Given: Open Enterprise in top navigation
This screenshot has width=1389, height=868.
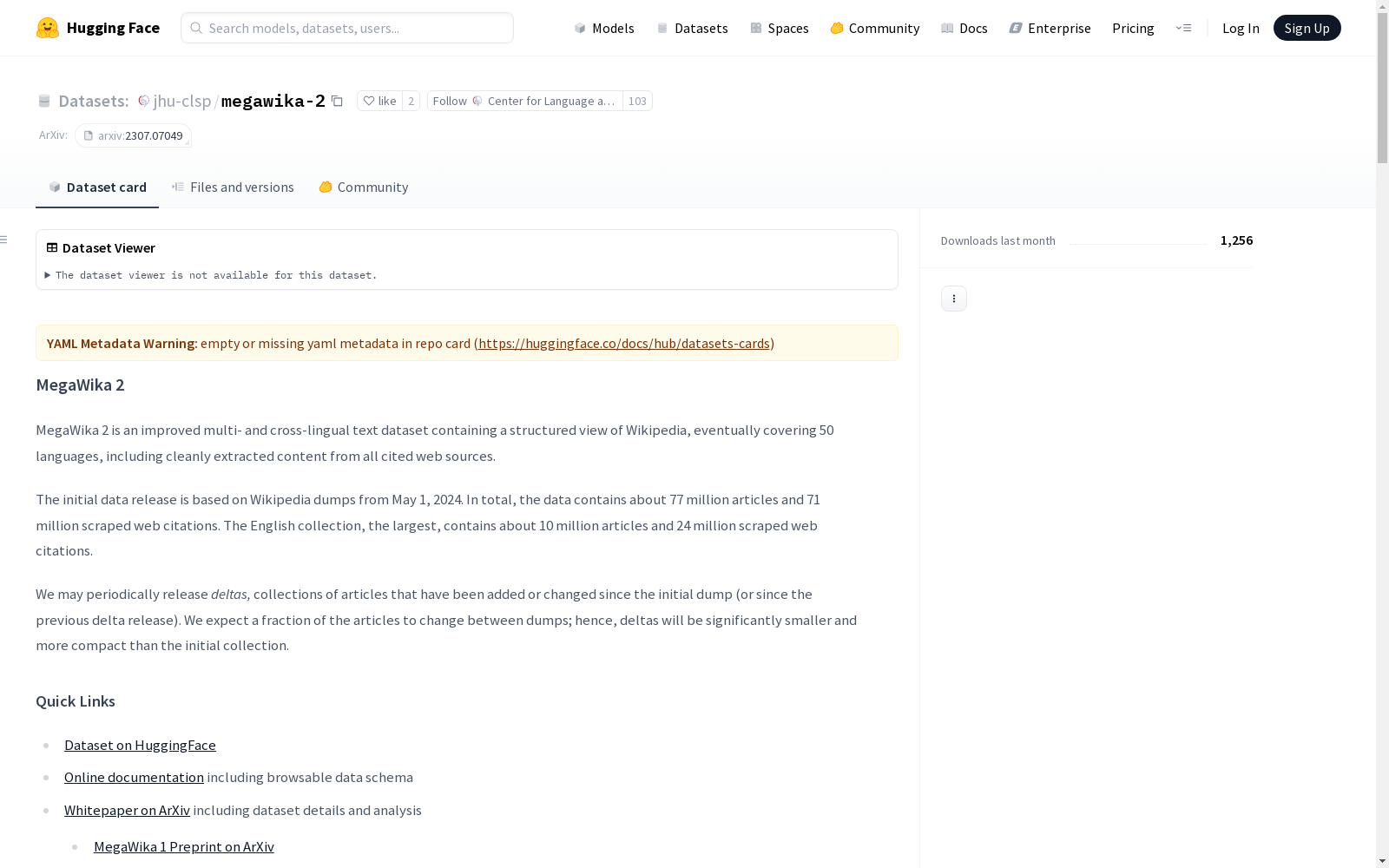Looking at the screenshot, I should point(1050,28).
